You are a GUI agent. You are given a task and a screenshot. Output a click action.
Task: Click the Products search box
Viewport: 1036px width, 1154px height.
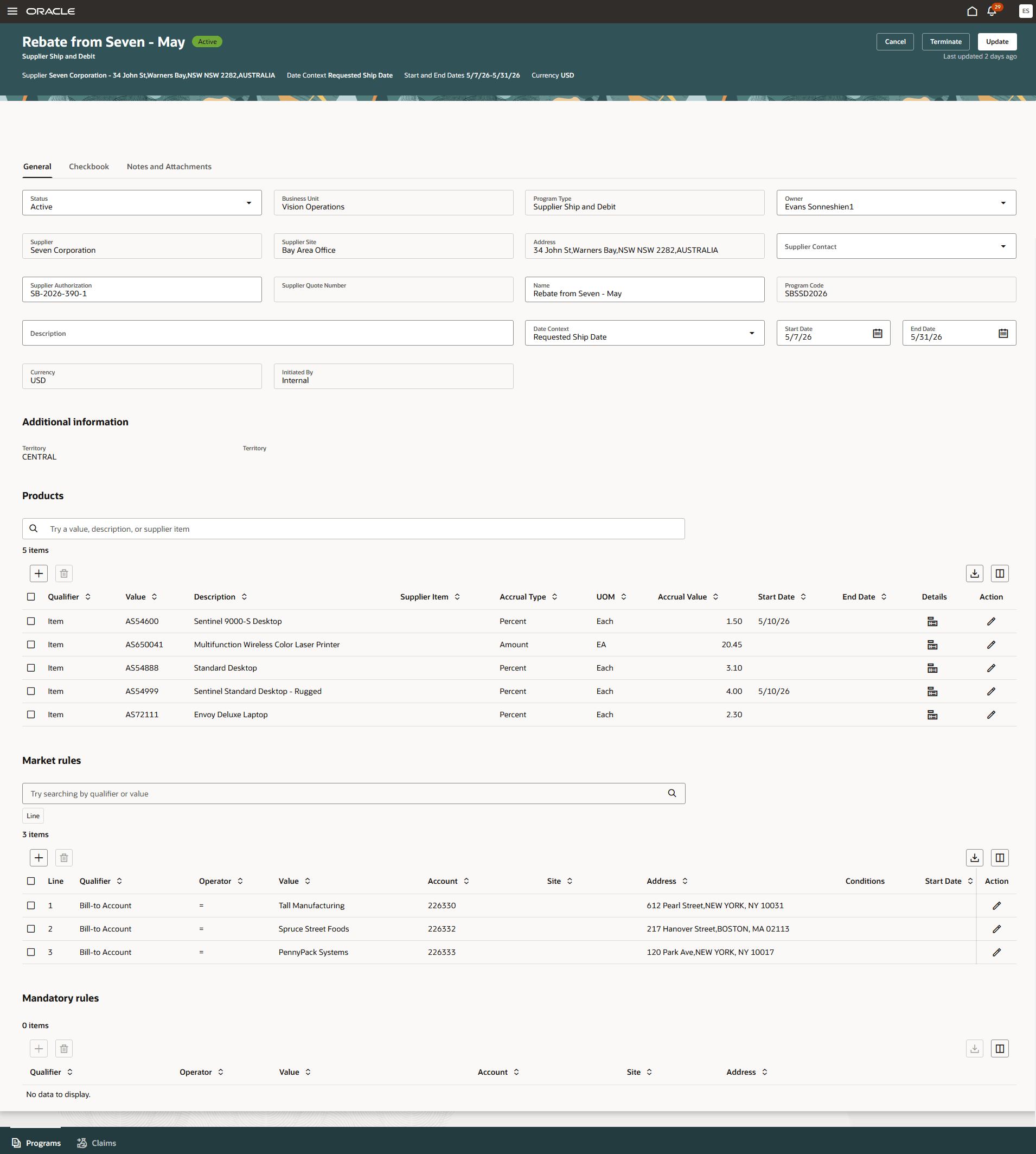pyautogui.click(x=354, y=529)
